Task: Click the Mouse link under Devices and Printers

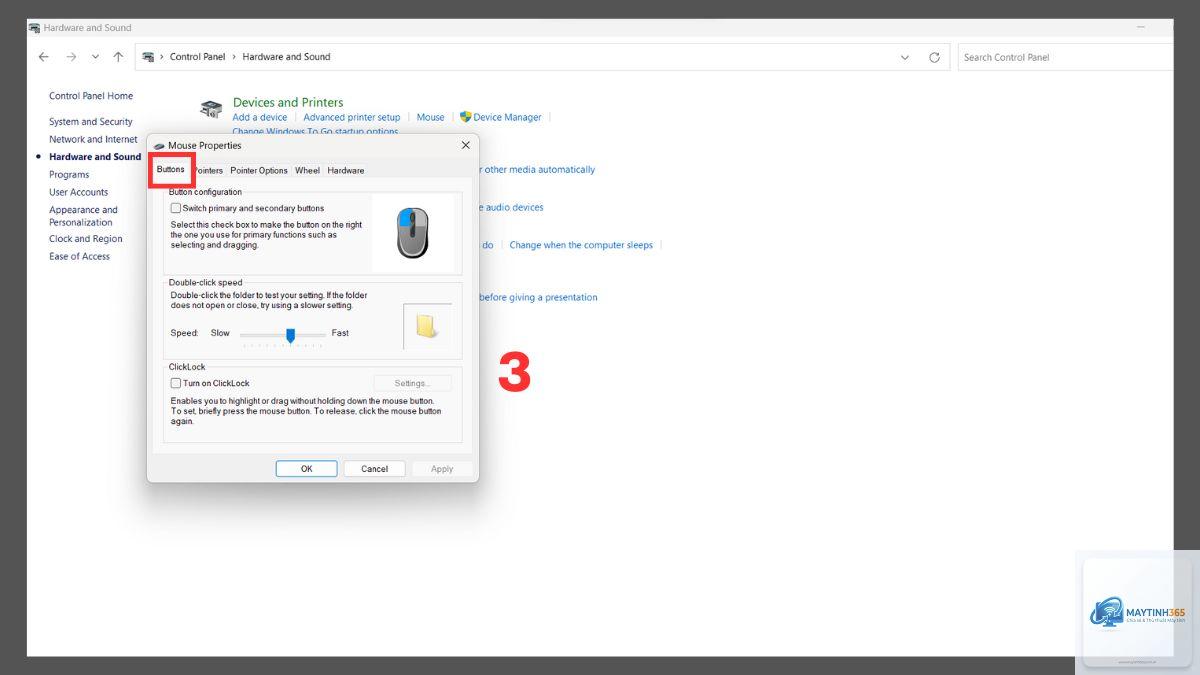Action: click(431, 117)
